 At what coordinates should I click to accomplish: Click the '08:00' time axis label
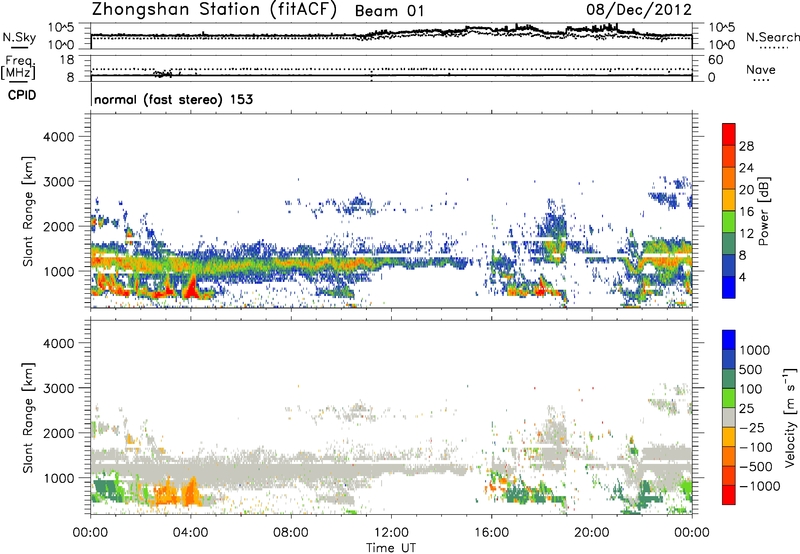(x=291, y=533)
